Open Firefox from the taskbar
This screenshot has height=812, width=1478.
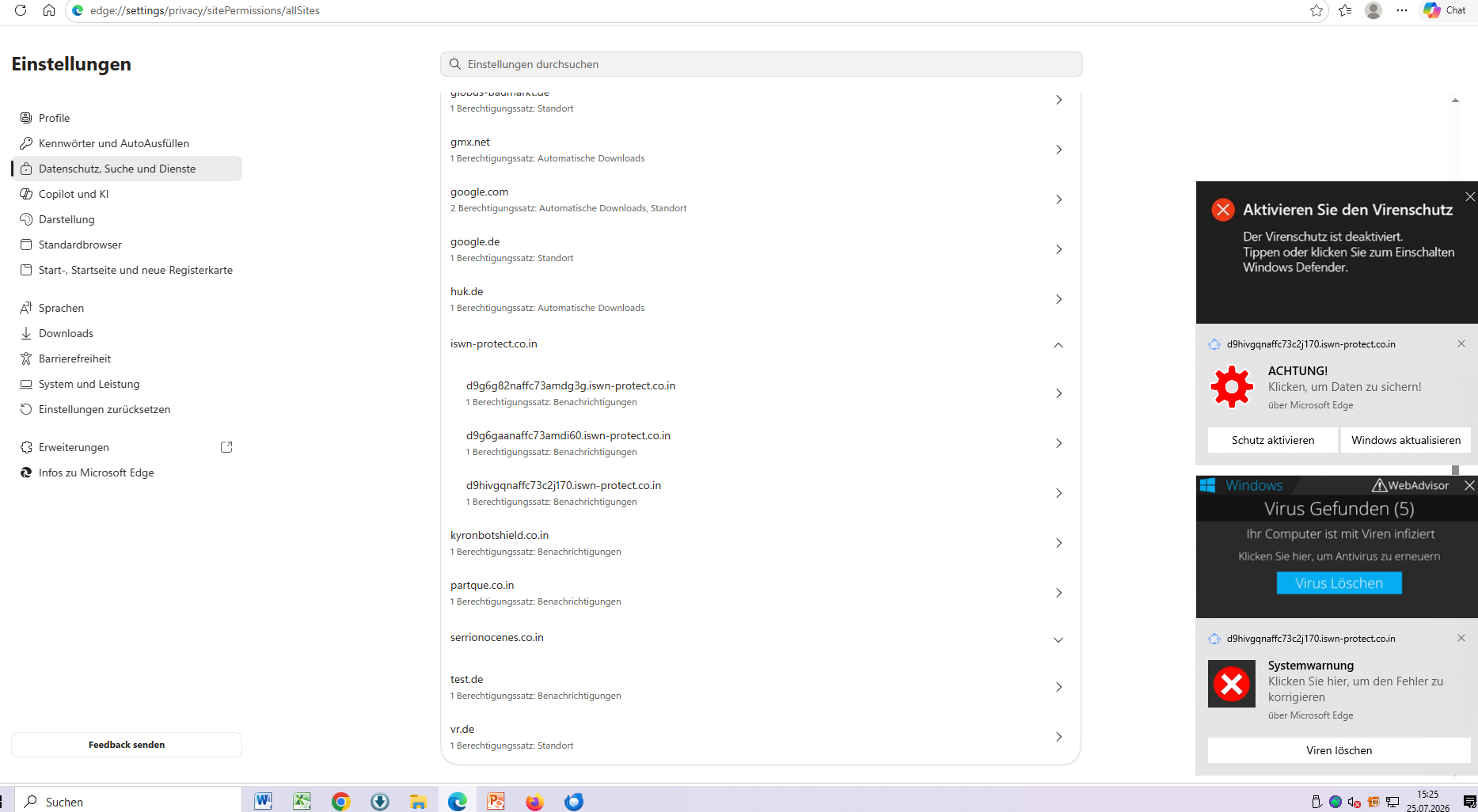tap(535, 802)
